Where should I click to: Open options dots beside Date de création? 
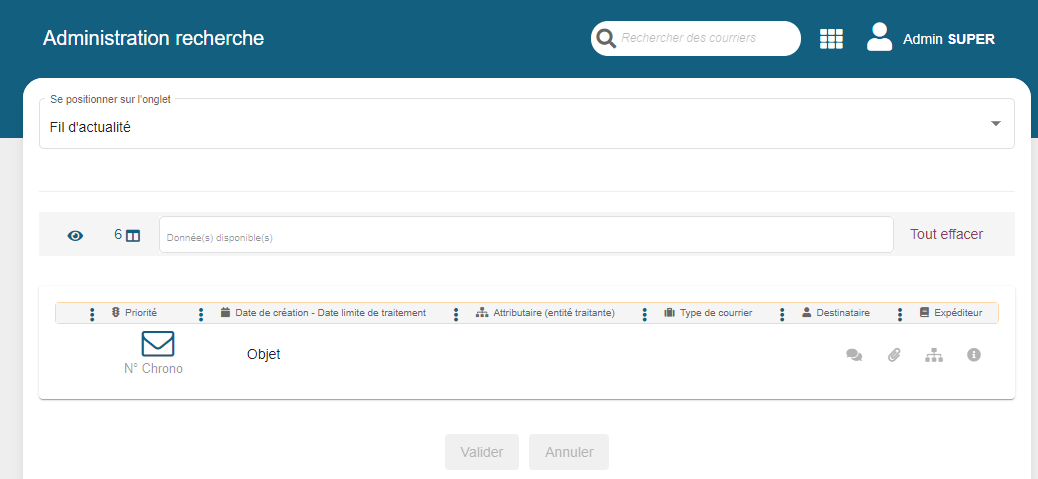coord(201,314)
